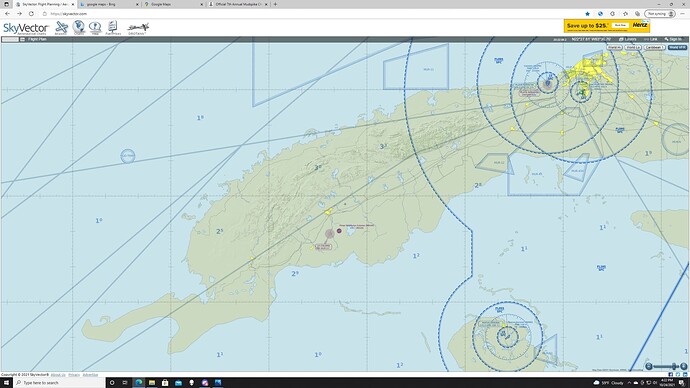Open the Layers menu on the map bar

pos(628,39)
